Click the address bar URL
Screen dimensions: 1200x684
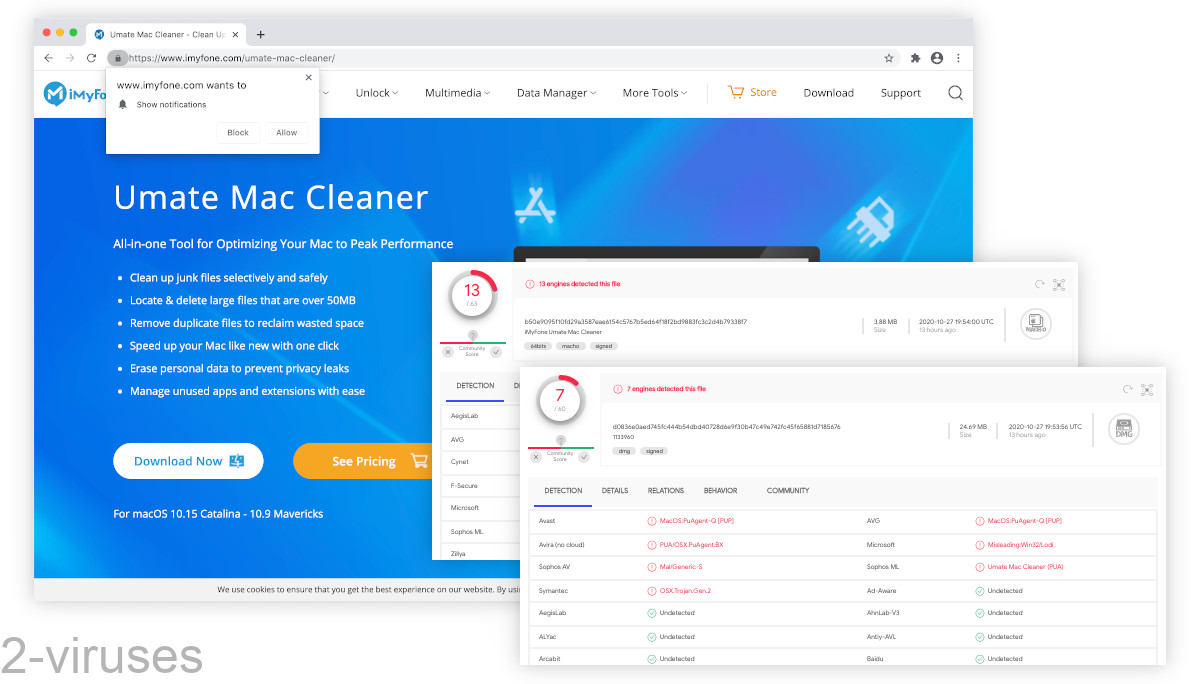[x=232, y=58]
